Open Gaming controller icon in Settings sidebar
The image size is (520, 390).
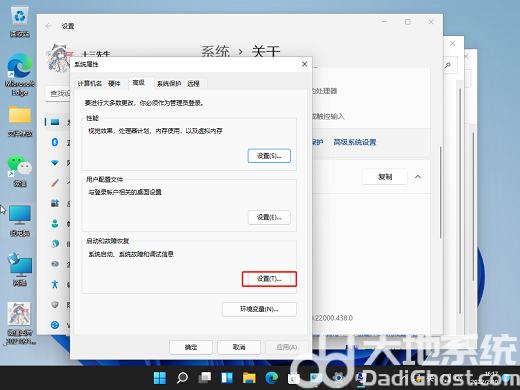pyautogui.click(x=55, y=264)
